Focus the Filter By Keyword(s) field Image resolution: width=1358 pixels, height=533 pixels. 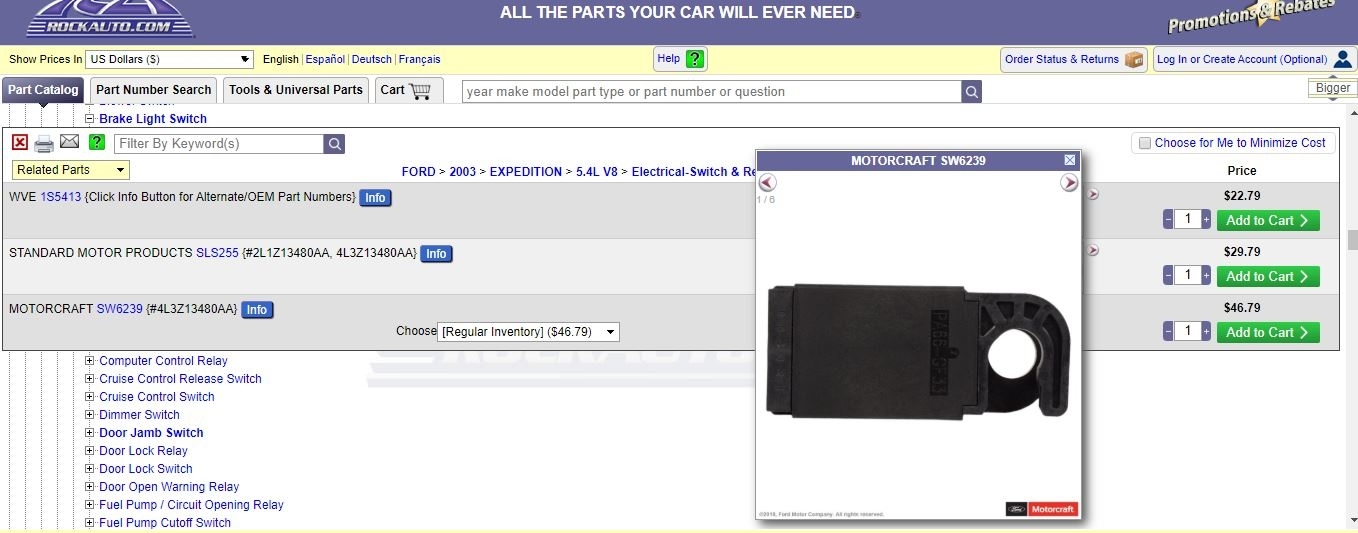tap(219, 144)
